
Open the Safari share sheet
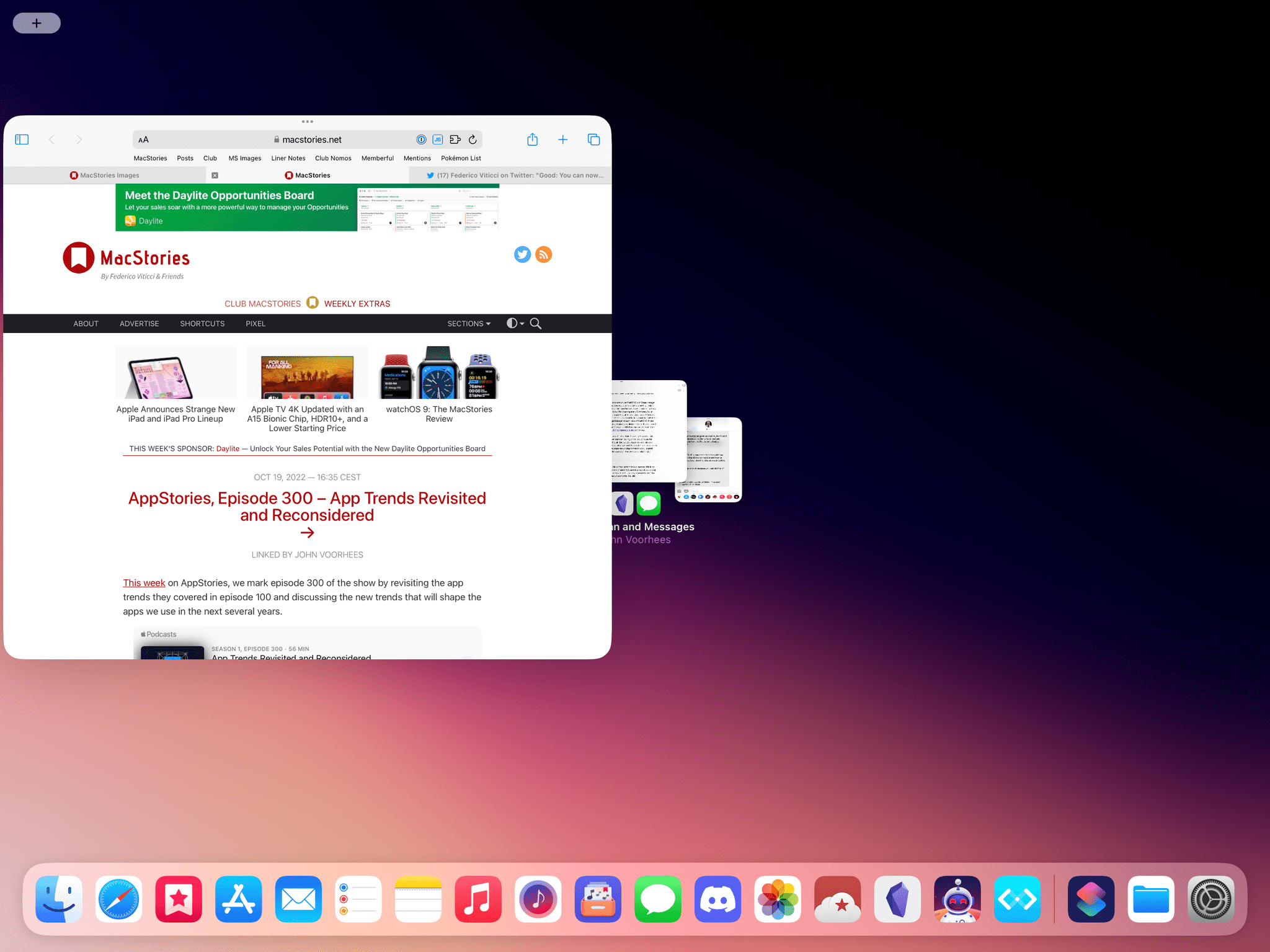pos(532,140)
